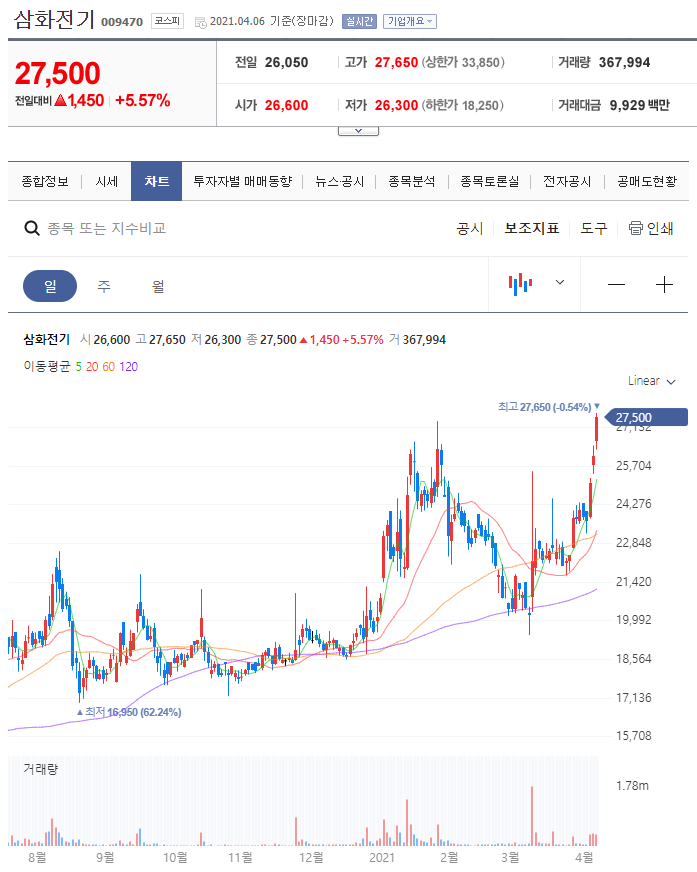
Task: Zoom out chart with minus icon
Action: point(616,285)
